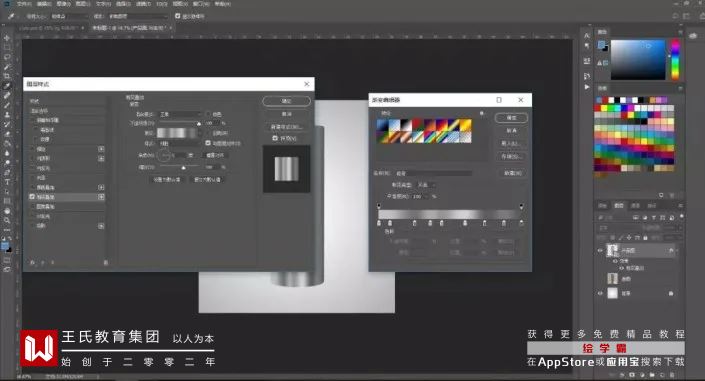Screen dimensions: 705x381
Task: Click fx icon on top layer
Action: pos(671,250)
